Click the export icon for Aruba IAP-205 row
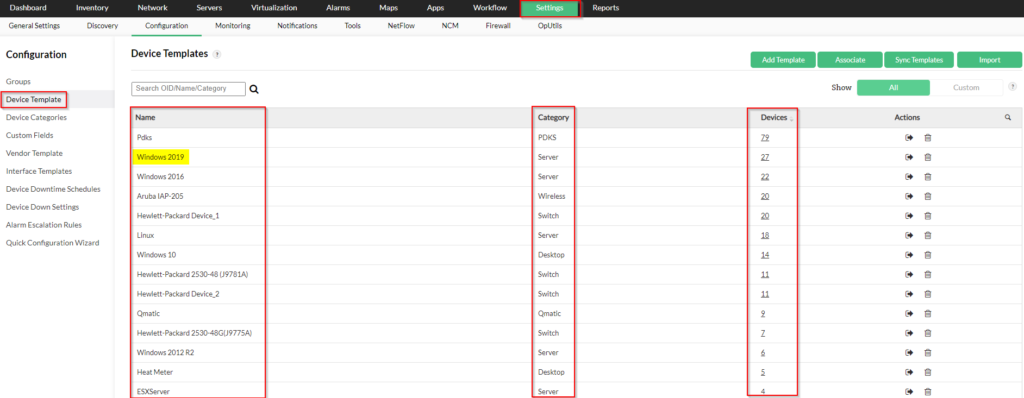The width and height of the screenshot is (1024, 398). pyautogui.click(x=908, y=196)
